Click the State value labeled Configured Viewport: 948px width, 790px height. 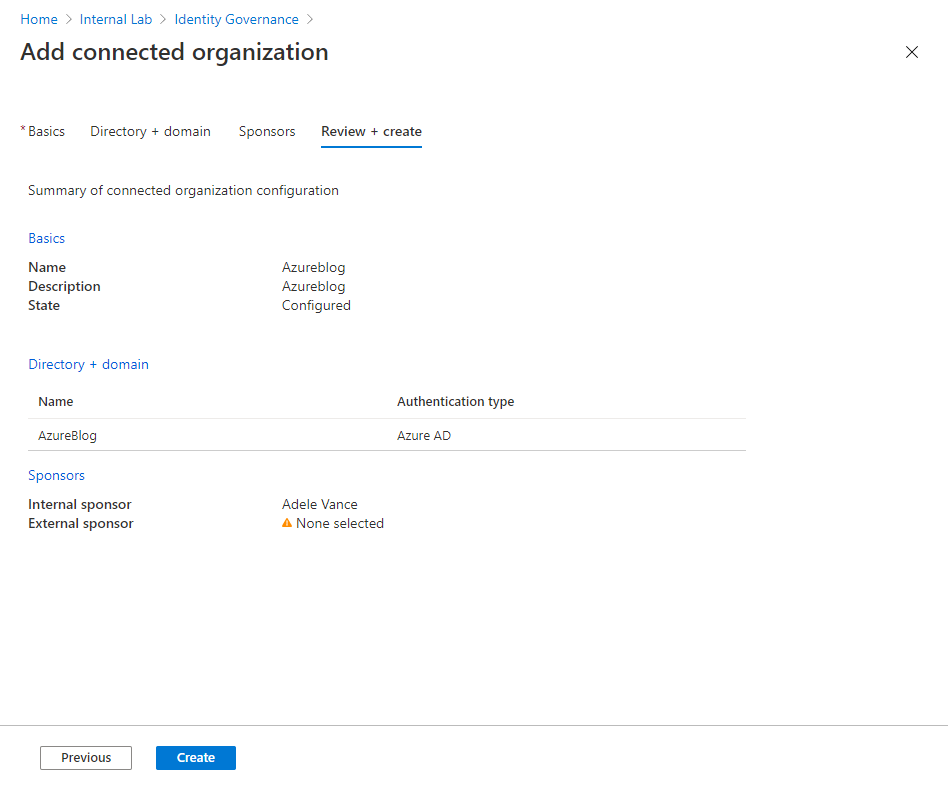tap(316, 305)
